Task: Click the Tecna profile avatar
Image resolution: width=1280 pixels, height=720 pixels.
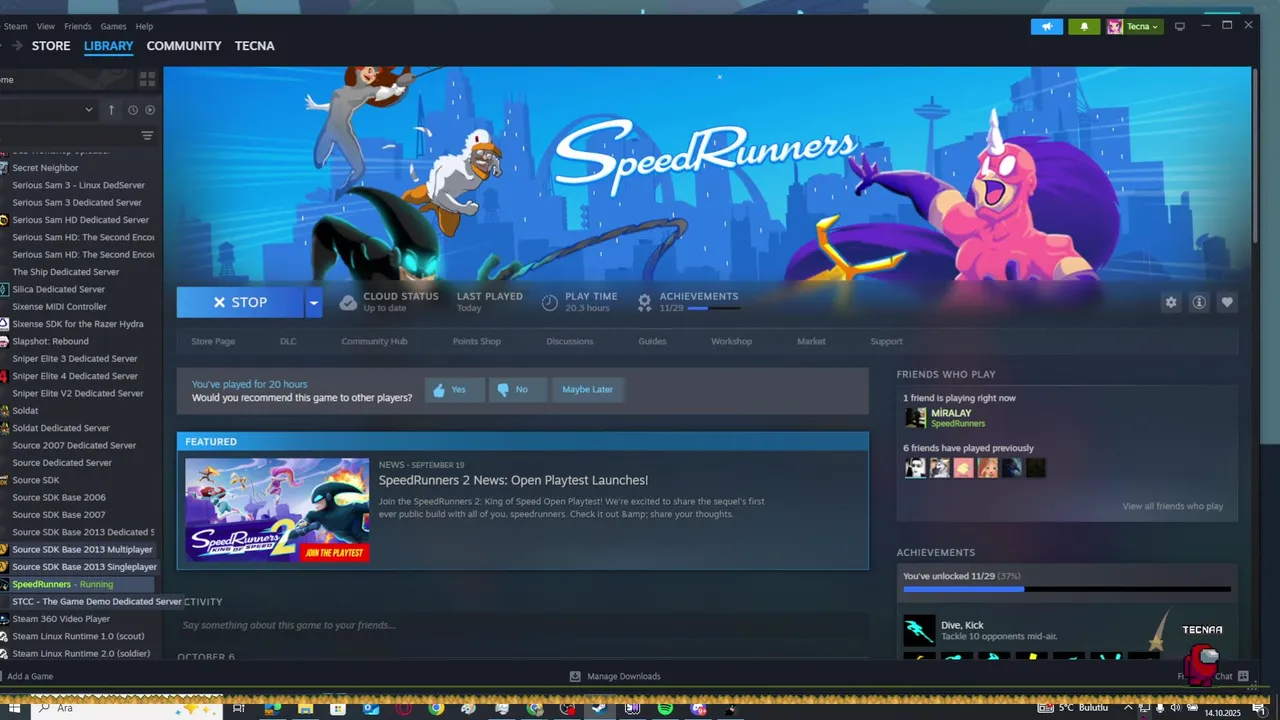Action: [1114, 26]
